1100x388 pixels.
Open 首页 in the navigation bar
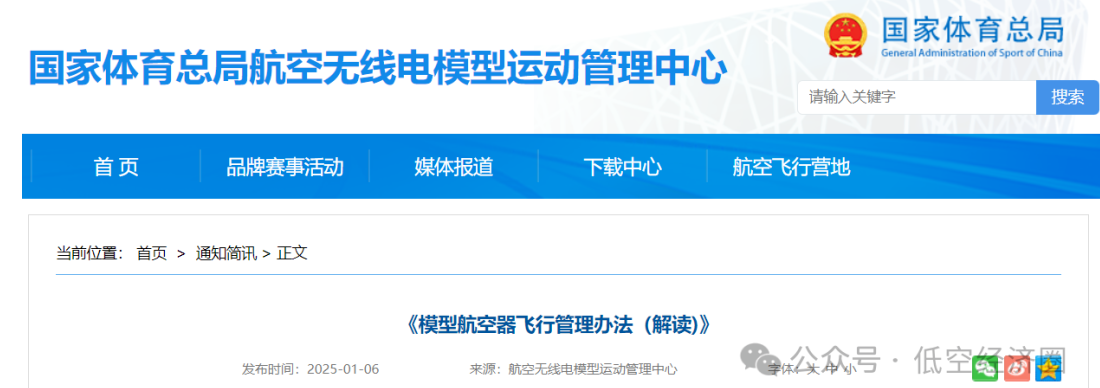(x=116, y=167)
